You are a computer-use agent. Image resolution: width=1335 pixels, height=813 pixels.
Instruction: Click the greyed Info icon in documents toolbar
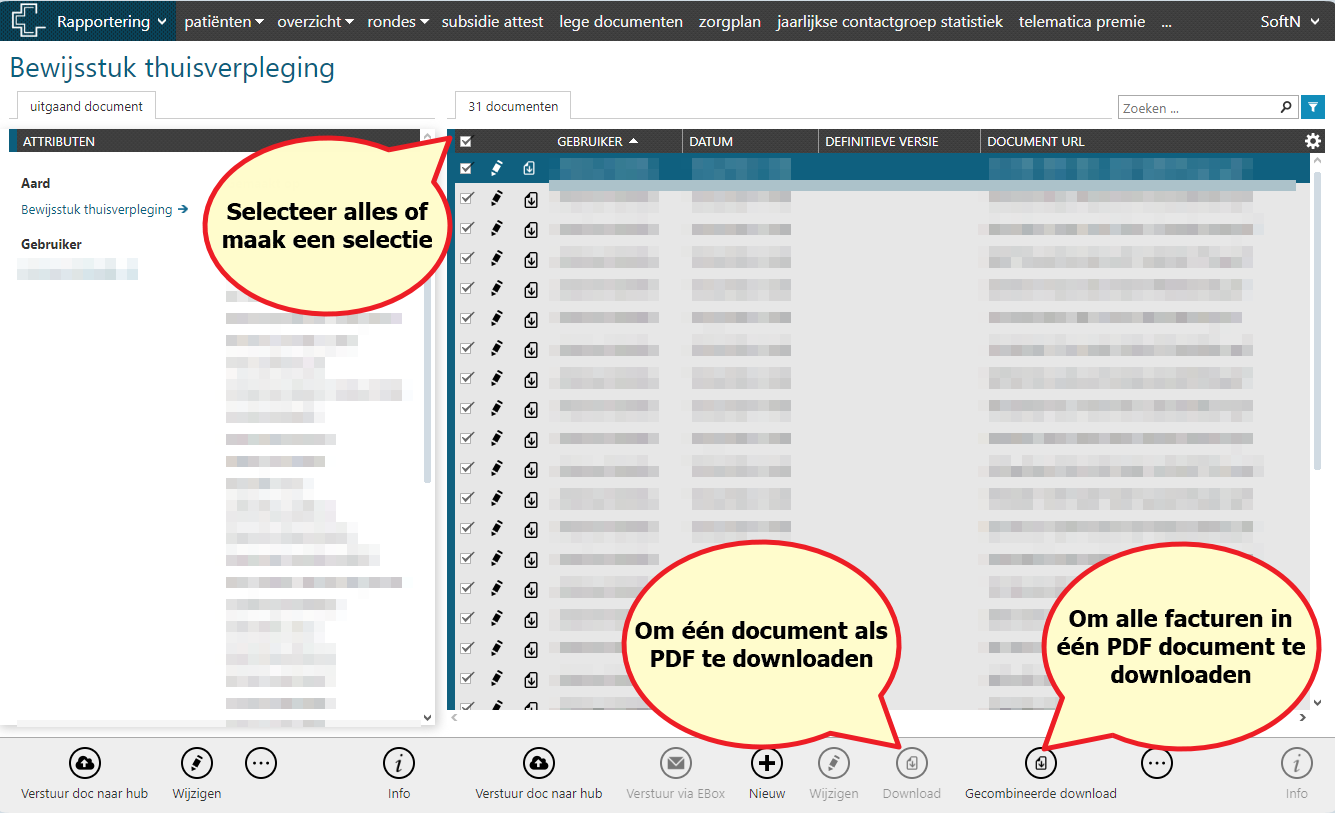[1297, 764]
